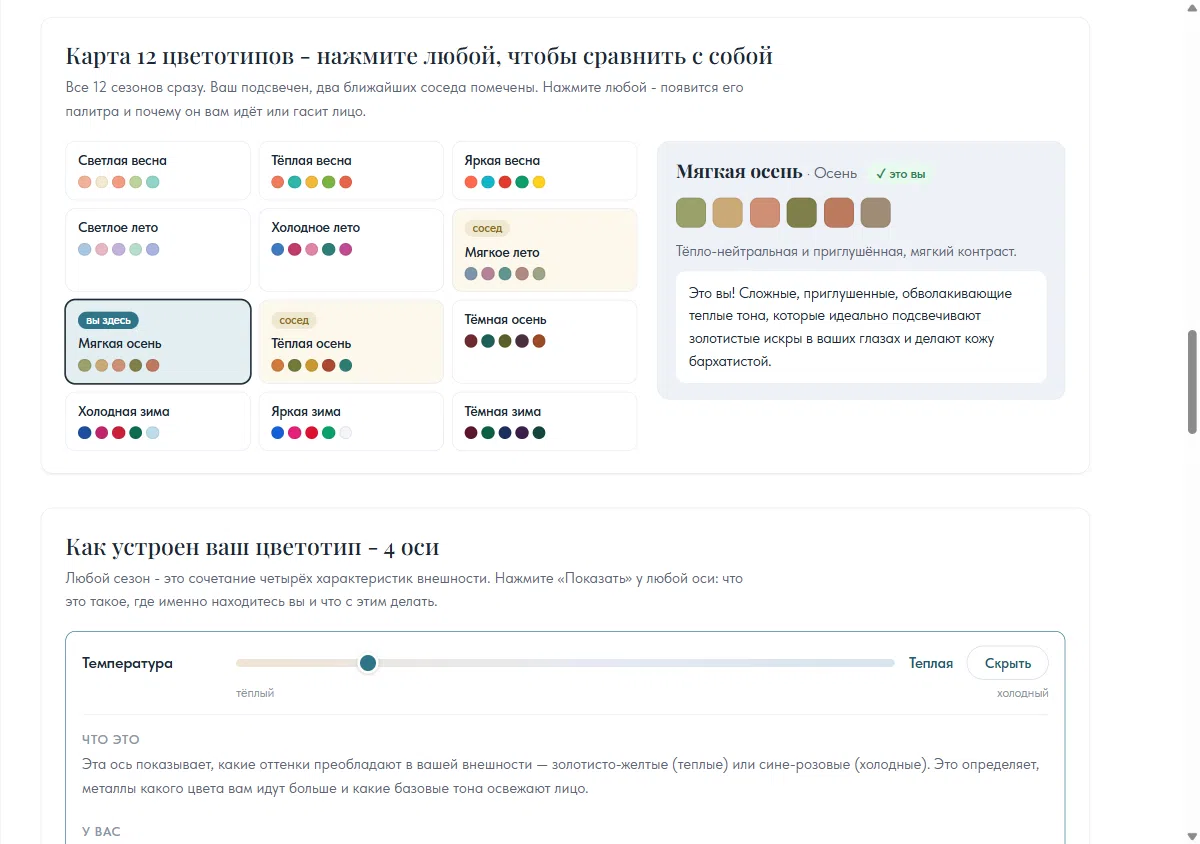
Task: Select the Тёмная зима season card
Action: pyautogui.click(x=544, y=421)
